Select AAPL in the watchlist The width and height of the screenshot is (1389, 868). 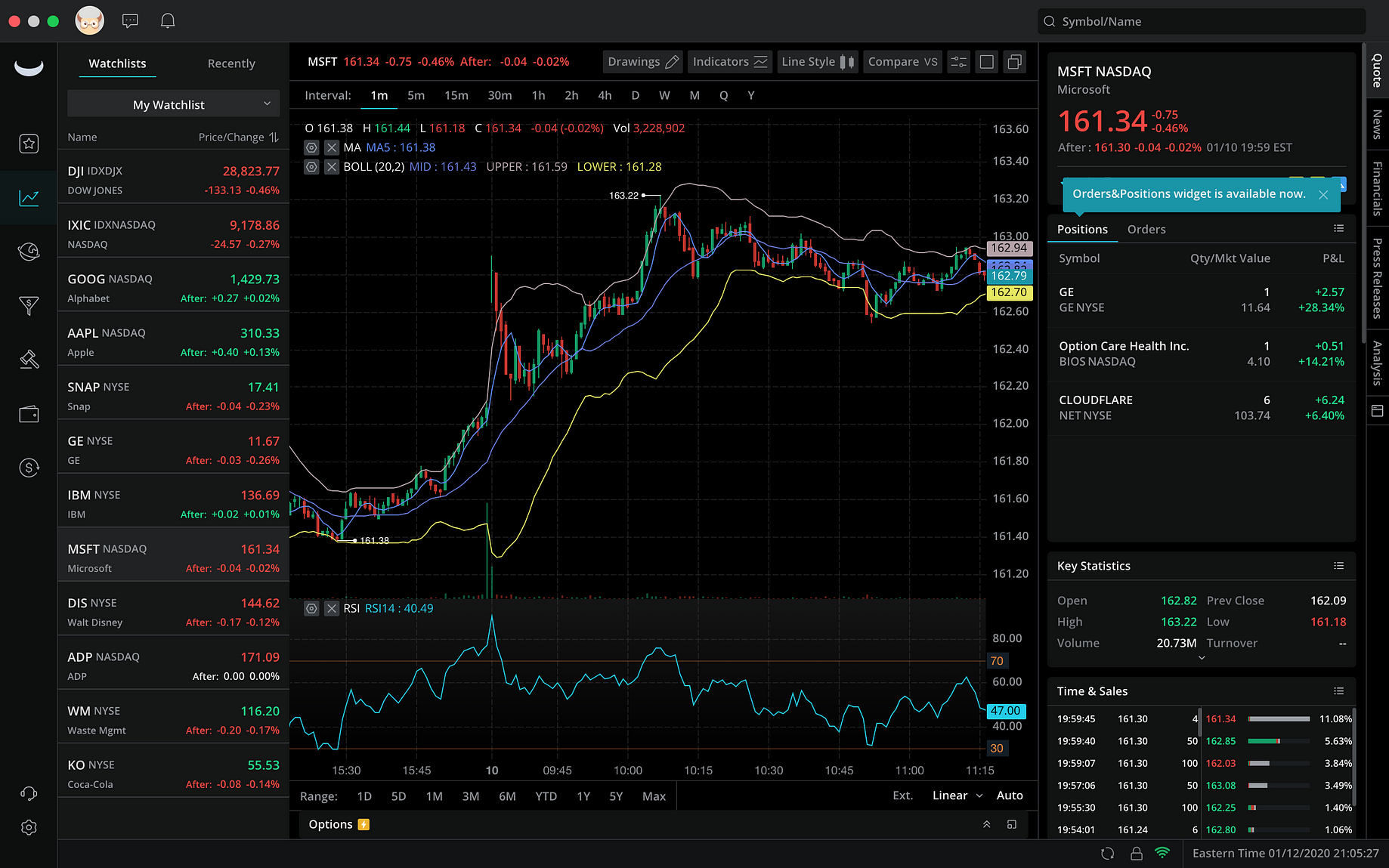[x=173, y=342]
